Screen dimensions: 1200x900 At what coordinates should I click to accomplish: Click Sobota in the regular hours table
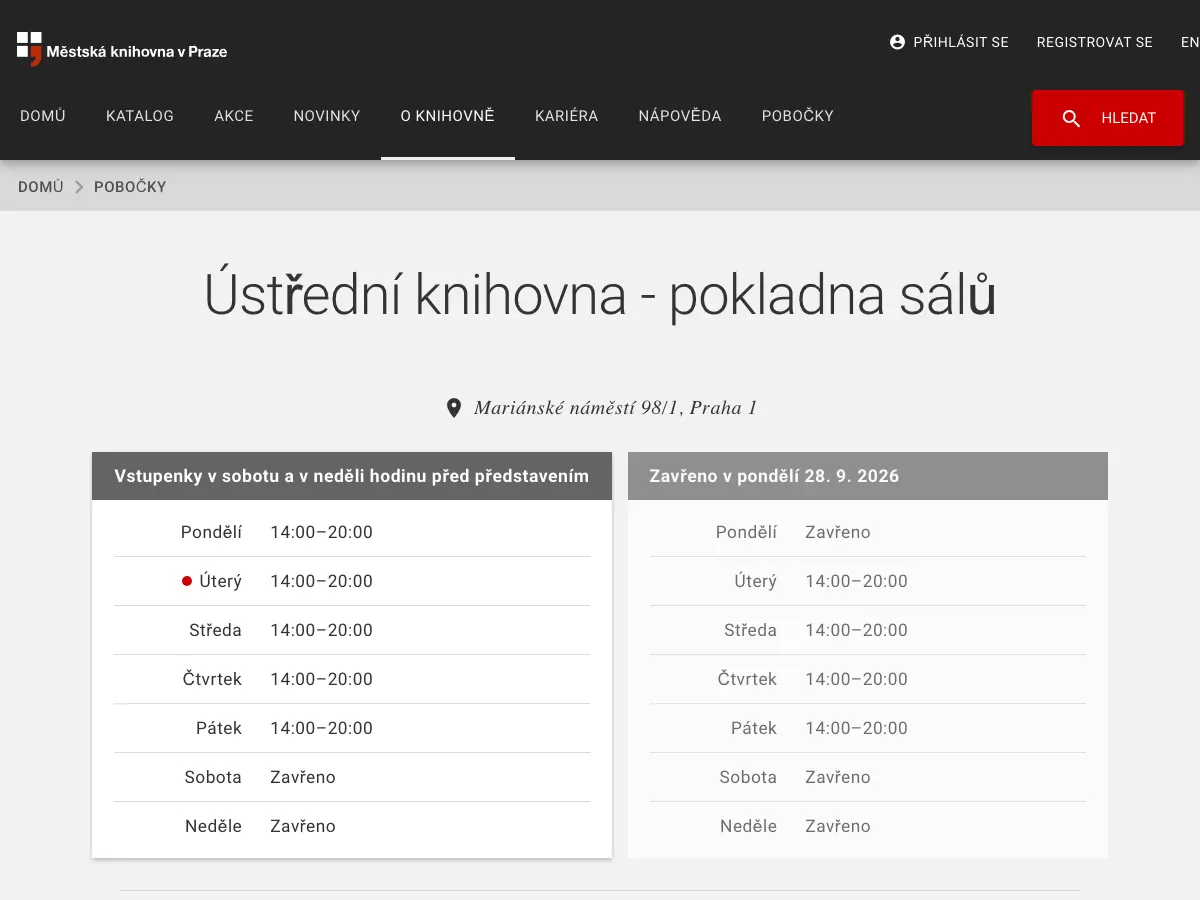click(213, 777)
